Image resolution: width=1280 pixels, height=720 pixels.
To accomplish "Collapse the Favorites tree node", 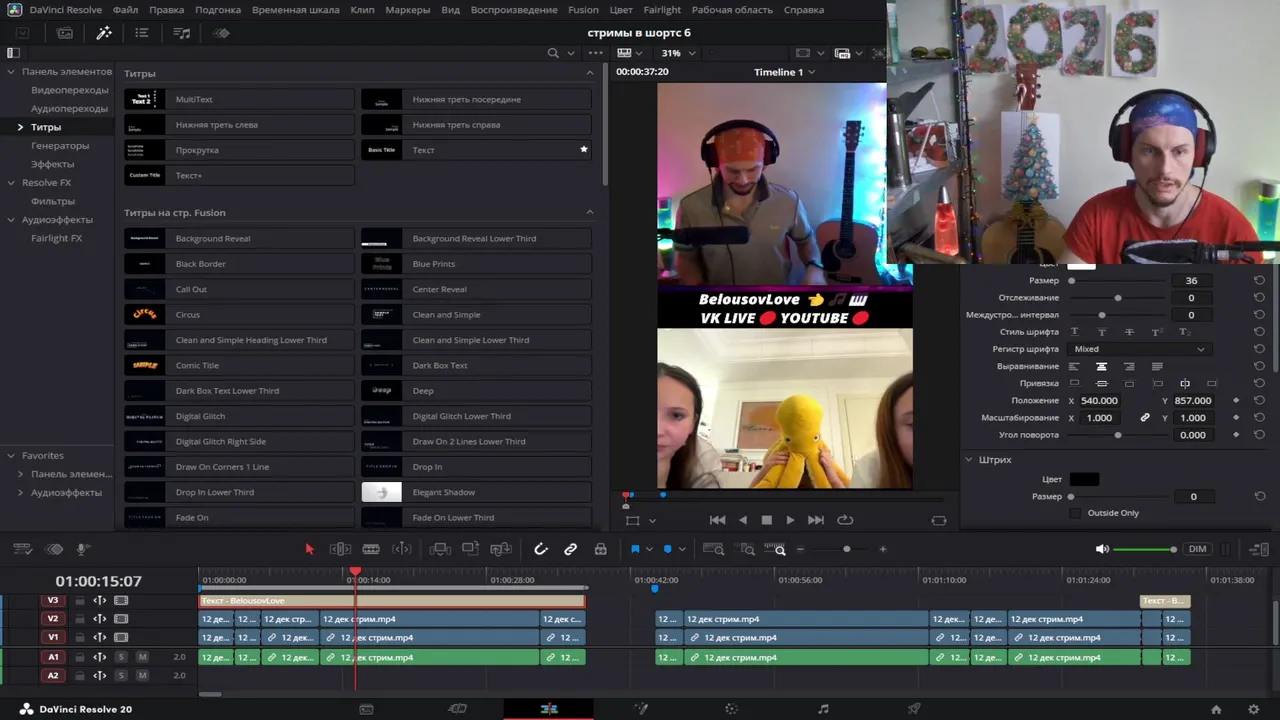I will tap(11, 455).
